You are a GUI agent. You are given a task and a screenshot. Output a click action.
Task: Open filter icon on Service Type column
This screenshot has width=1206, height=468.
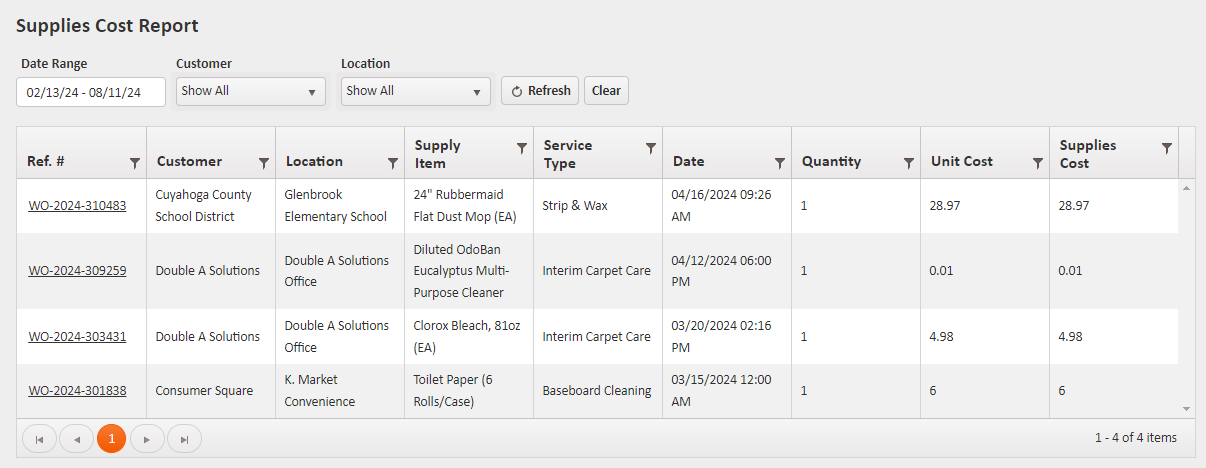[651, 148]
